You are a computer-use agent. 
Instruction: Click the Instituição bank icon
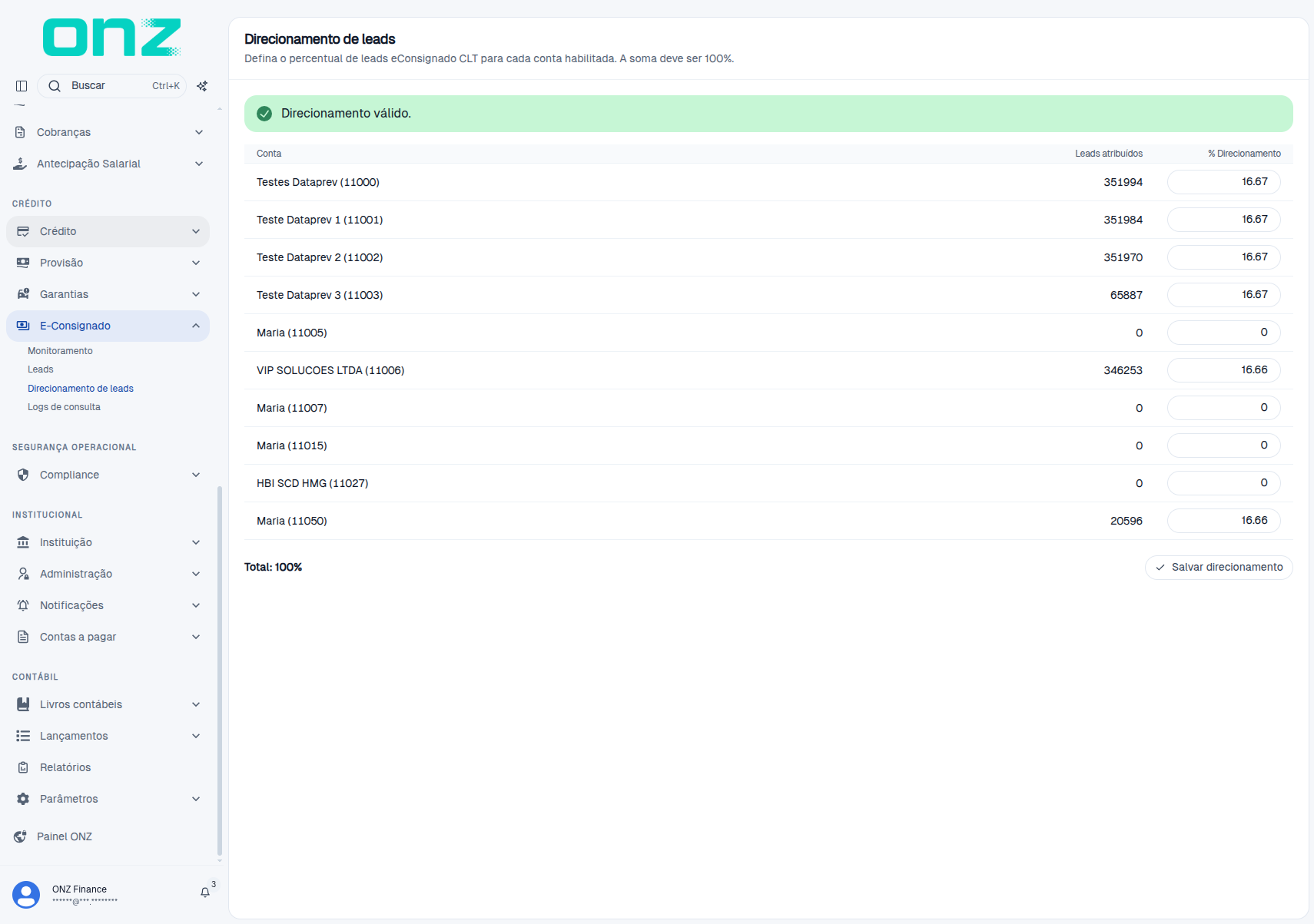point(23,542)
